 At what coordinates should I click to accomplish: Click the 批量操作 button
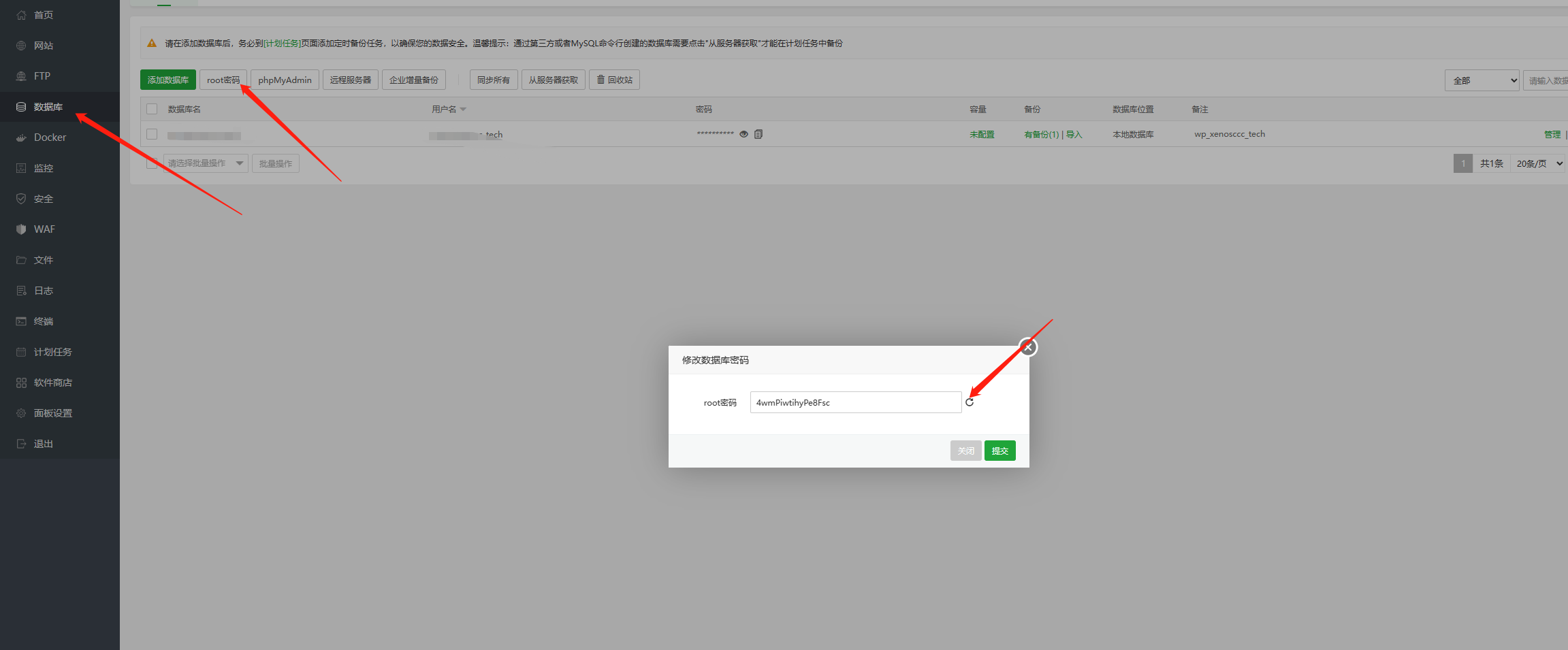(x=276, y=163)
